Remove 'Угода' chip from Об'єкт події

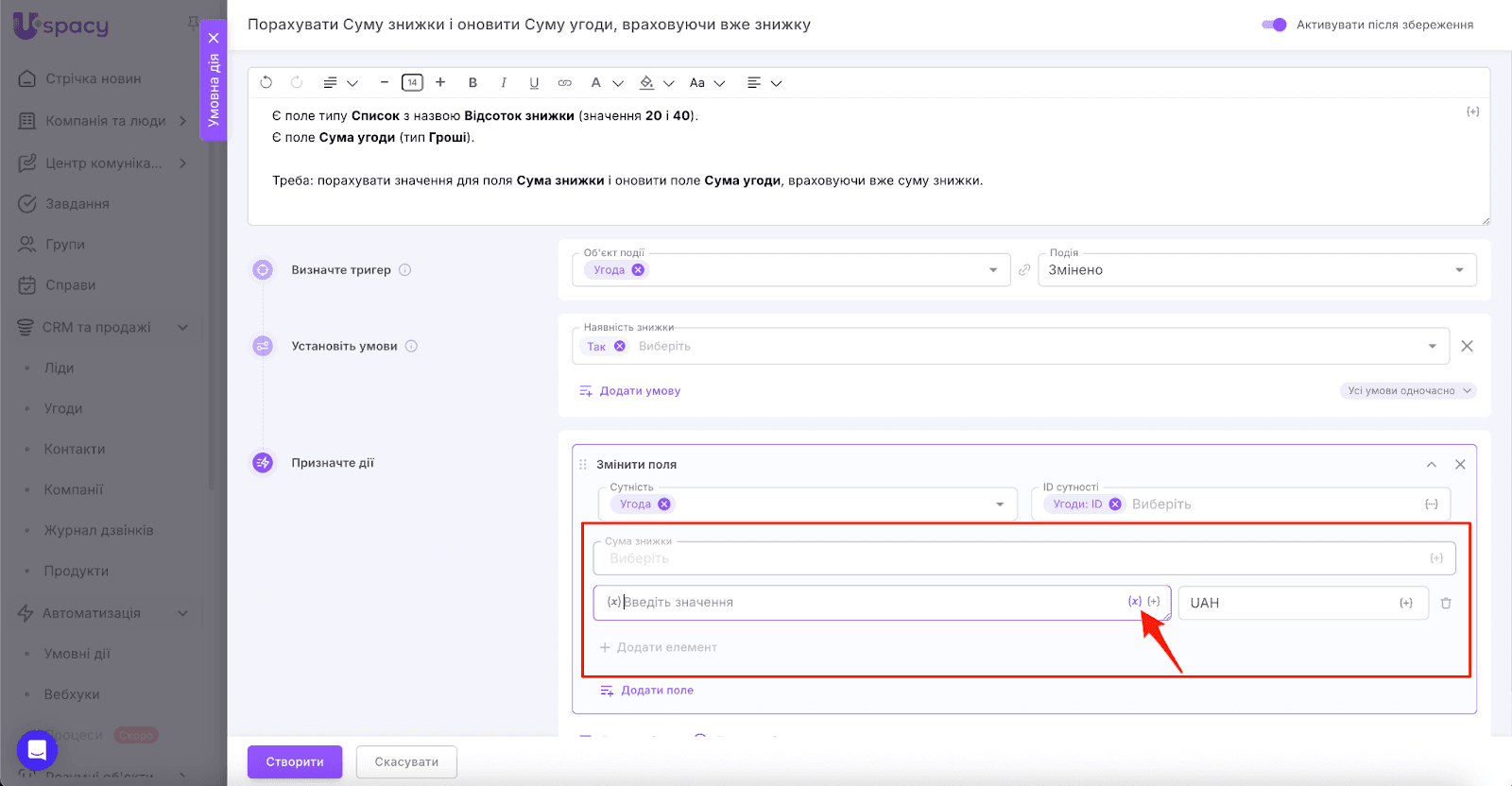pyautogui.click(x=638, y=270)
